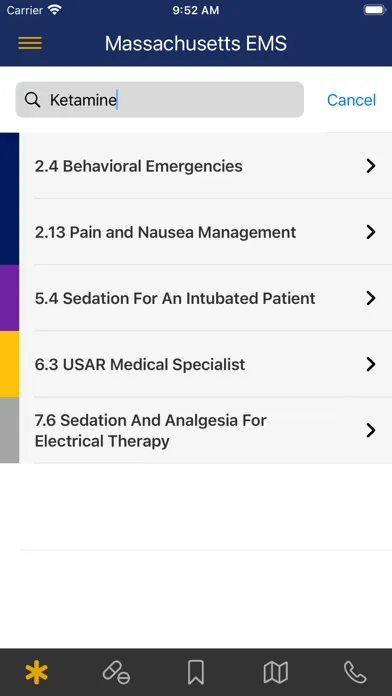Tap the Wi-Fi status icon
Viewport: 392px width, 696px height.
pyautogui.click(x=55, y=10)
